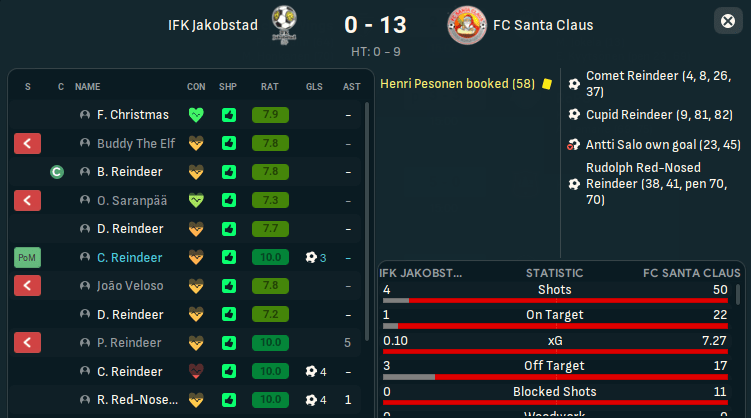
Task: Click own goal icon beside Antti Salo
Action: tap(574, 145)
